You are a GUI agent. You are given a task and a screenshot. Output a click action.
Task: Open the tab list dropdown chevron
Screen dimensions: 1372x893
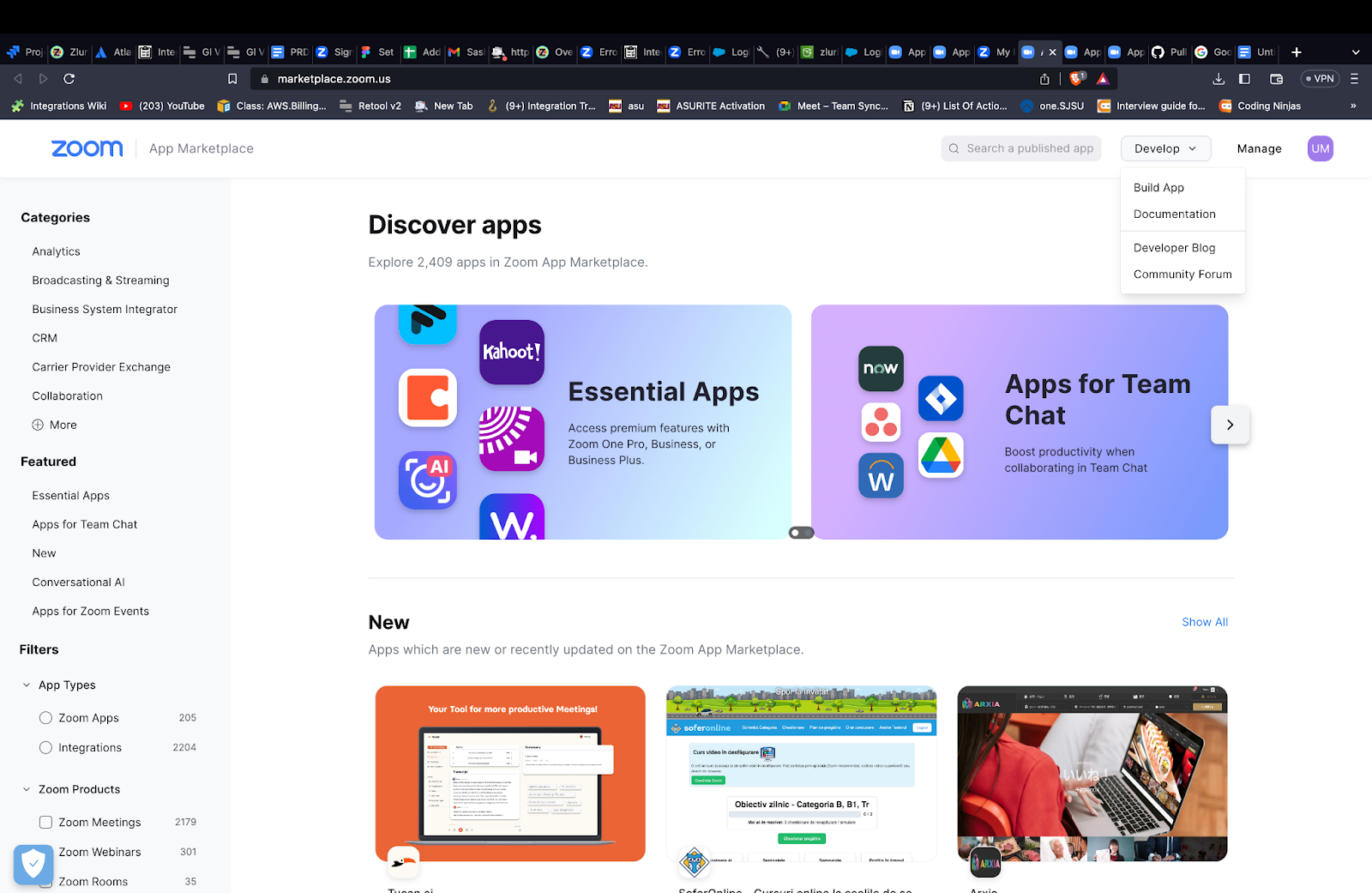click(1356, 52)
